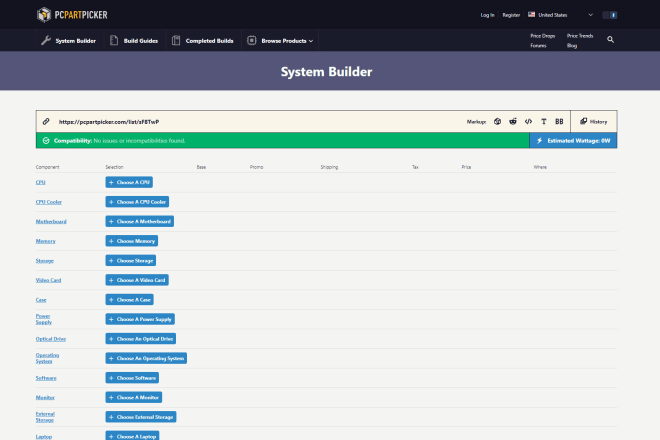The height and width of the screenshot is (440, 660).
Task: Open the Operating System component link
Action: pos(47,358)
